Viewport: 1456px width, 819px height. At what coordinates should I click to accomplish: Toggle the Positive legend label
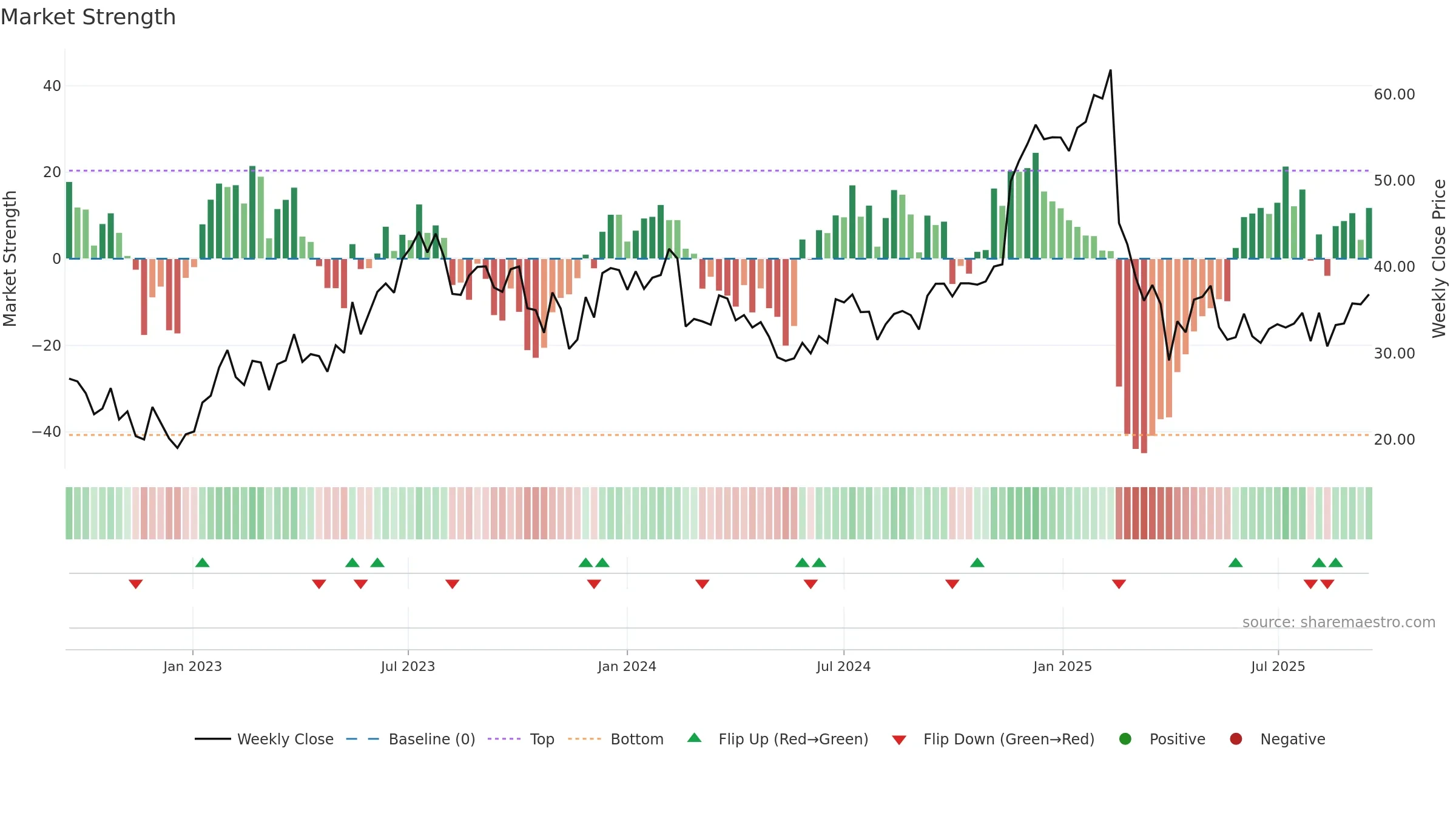pyautogui.click(x=1178, y=740)
